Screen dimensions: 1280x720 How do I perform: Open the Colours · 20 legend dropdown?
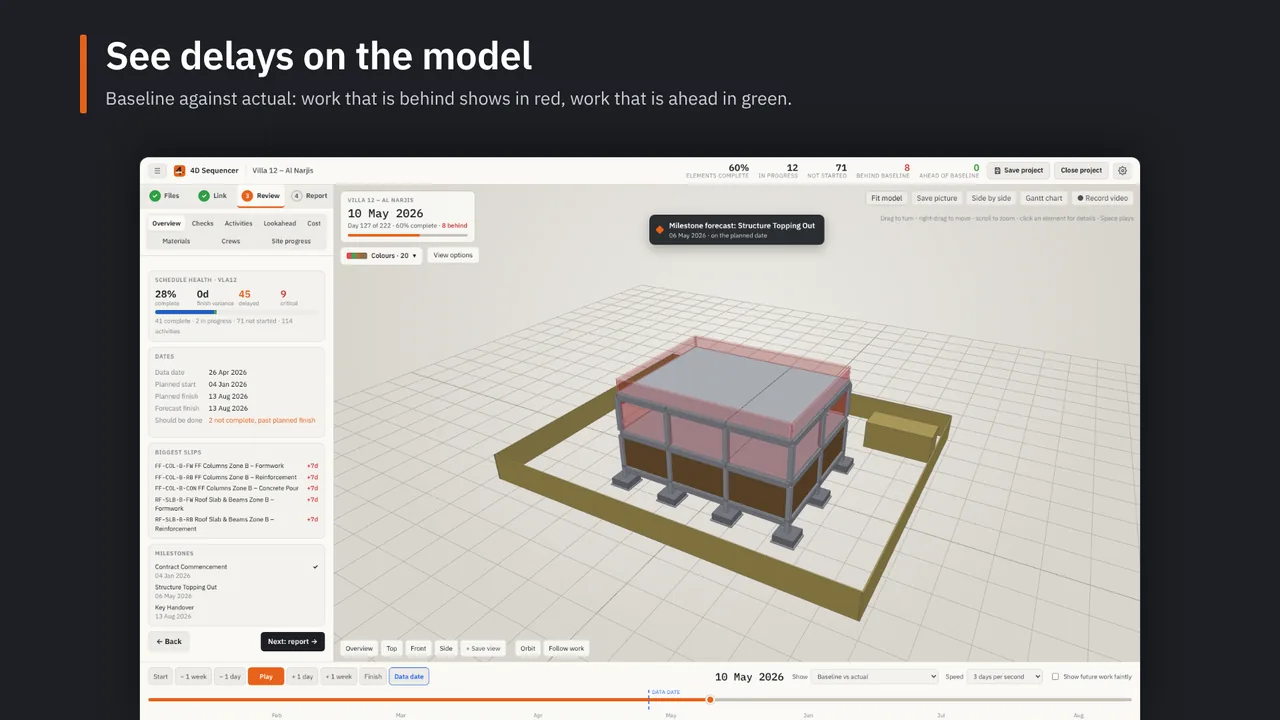point(381,255)
